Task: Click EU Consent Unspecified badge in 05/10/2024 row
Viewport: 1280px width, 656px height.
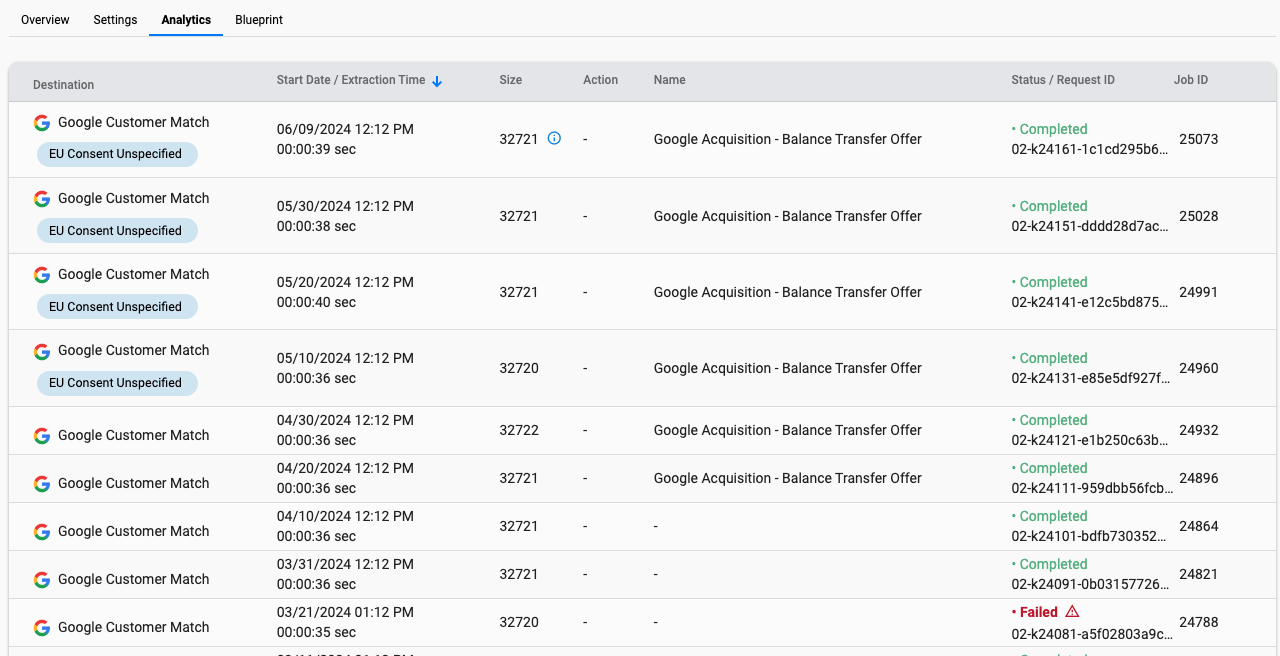Action: (x=116, y=383)
